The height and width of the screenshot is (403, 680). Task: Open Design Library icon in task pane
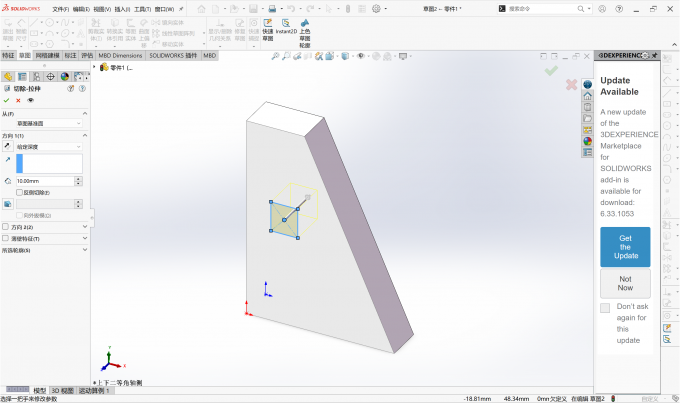[587, 107]
